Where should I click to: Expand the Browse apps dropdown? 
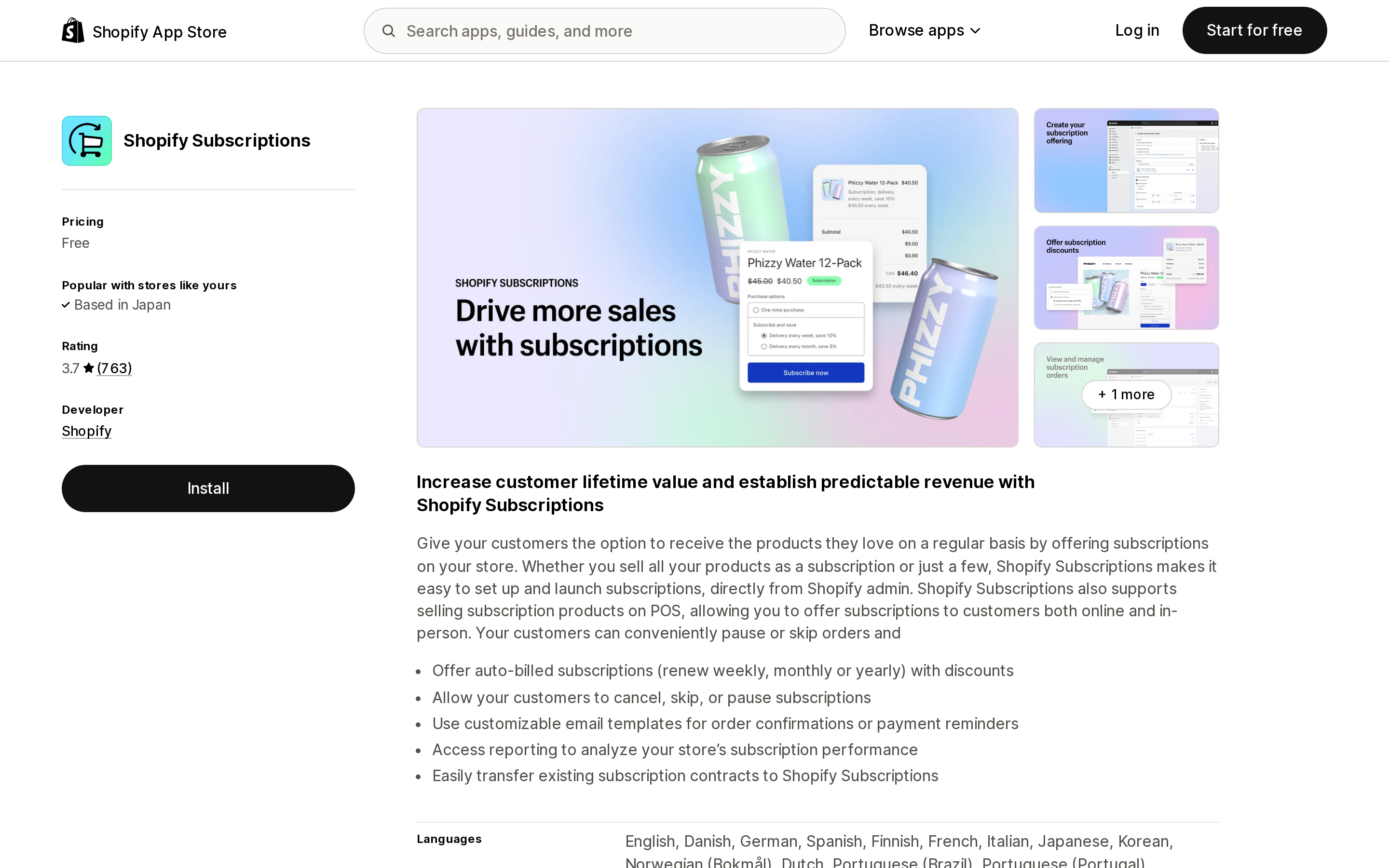point(924,30)
